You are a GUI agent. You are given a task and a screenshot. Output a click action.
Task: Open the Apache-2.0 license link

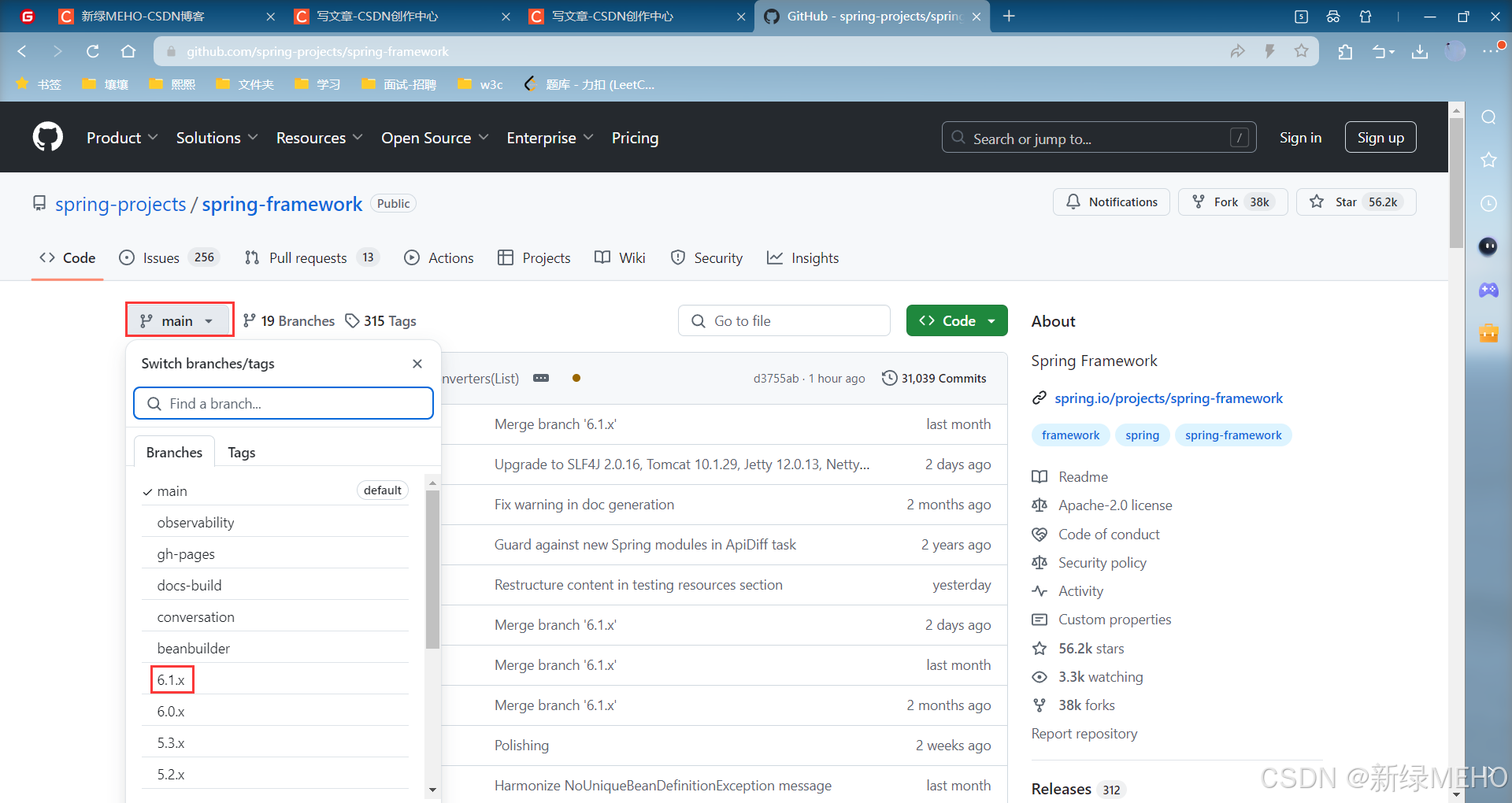tap(1115, 505)
